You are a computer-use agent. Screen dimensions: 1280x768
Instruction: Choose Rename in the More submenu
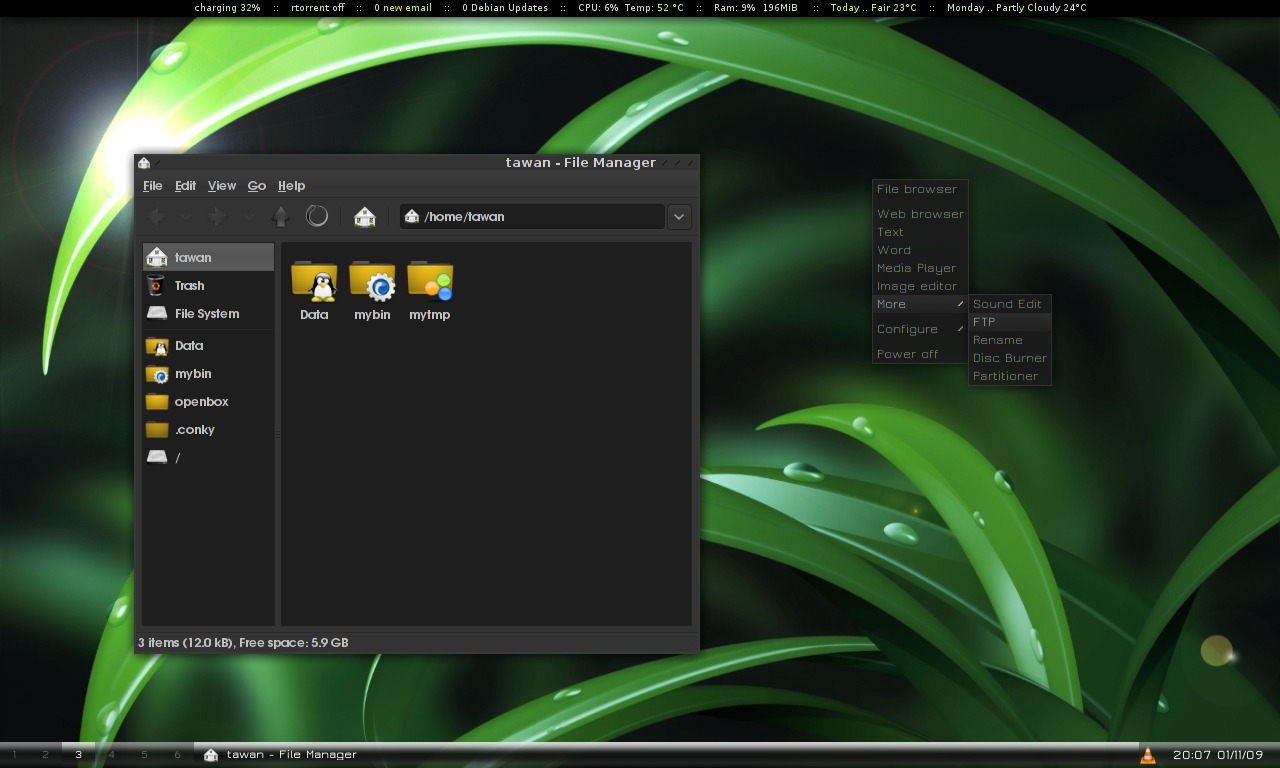click(1010, 340)
